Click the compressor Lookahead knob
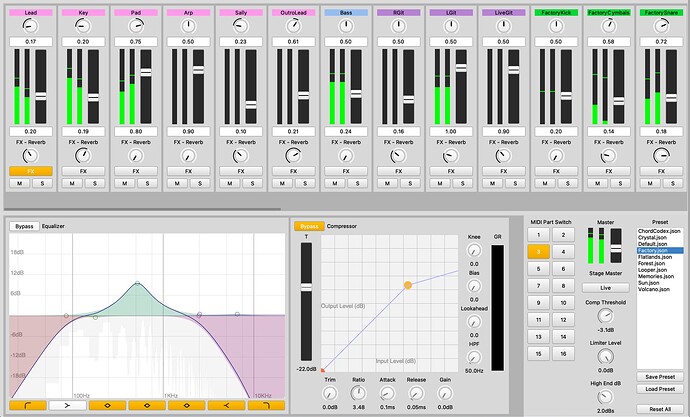 (474, 322)
